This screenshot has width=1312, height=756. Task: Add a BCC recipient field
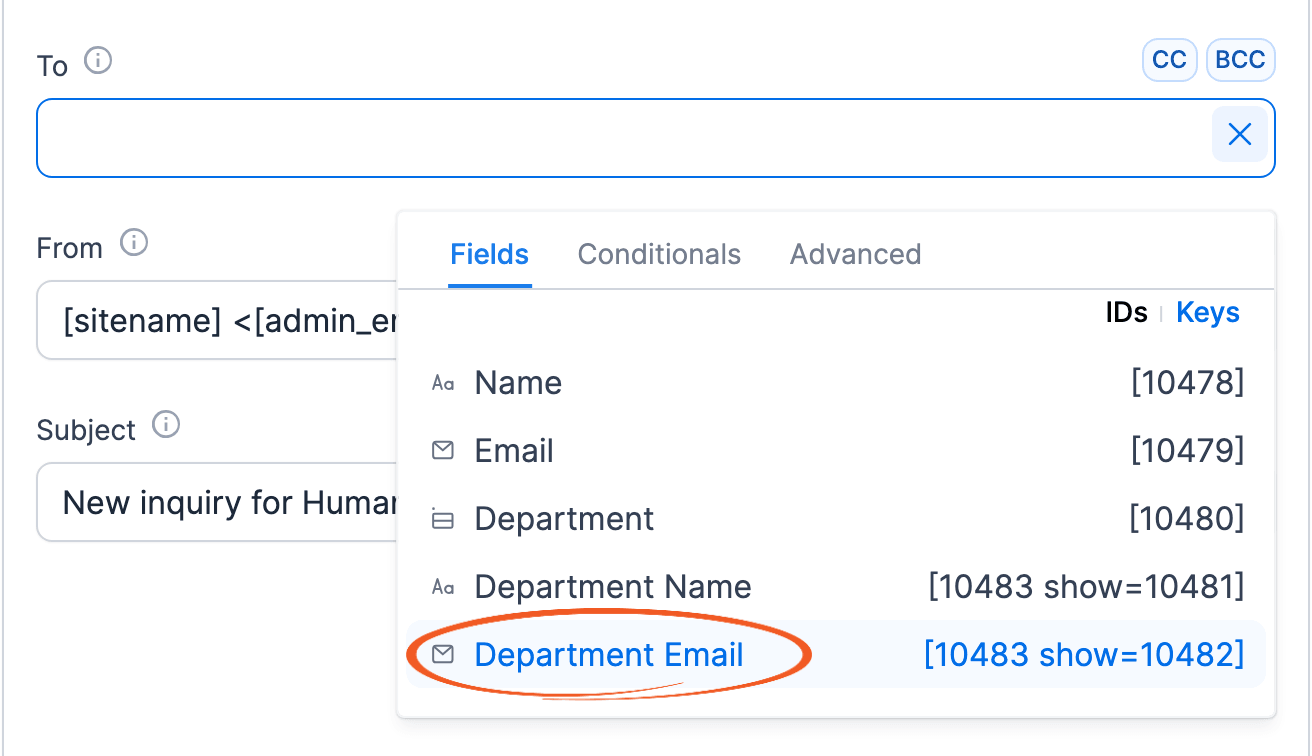pos(1240,60)
